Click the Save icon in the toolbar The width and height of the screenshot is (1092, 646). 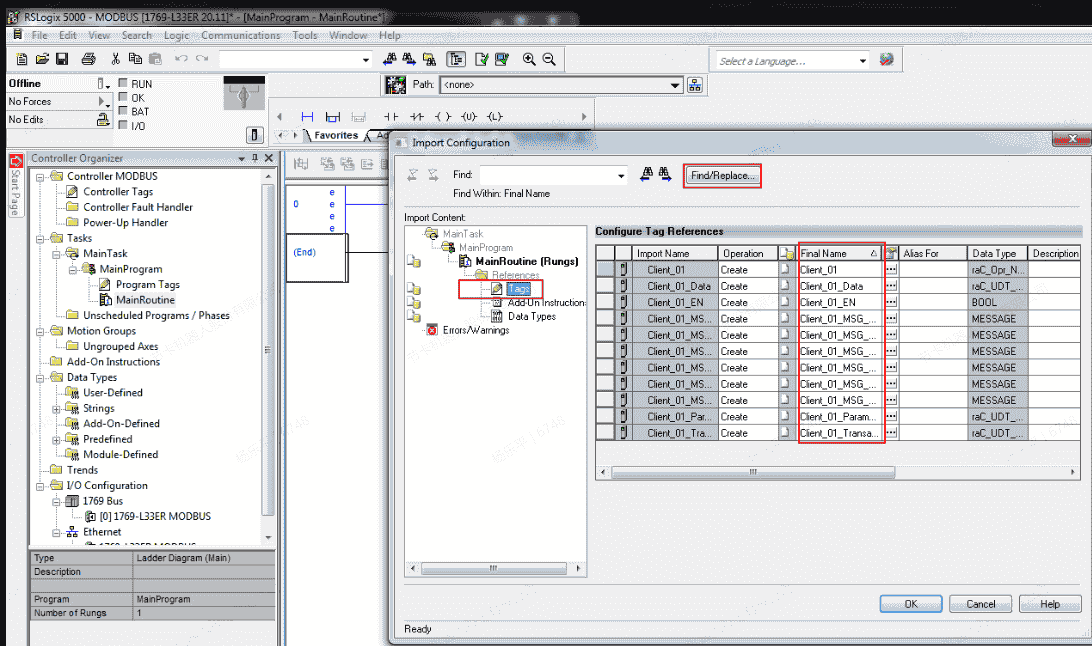63,60
